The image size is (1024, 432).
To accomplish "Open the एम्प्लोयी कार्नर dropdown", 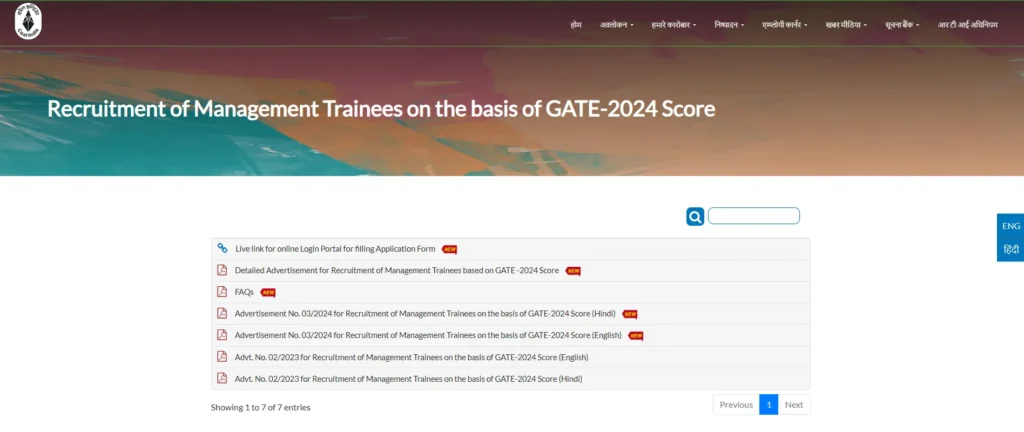I will point(784,24).
